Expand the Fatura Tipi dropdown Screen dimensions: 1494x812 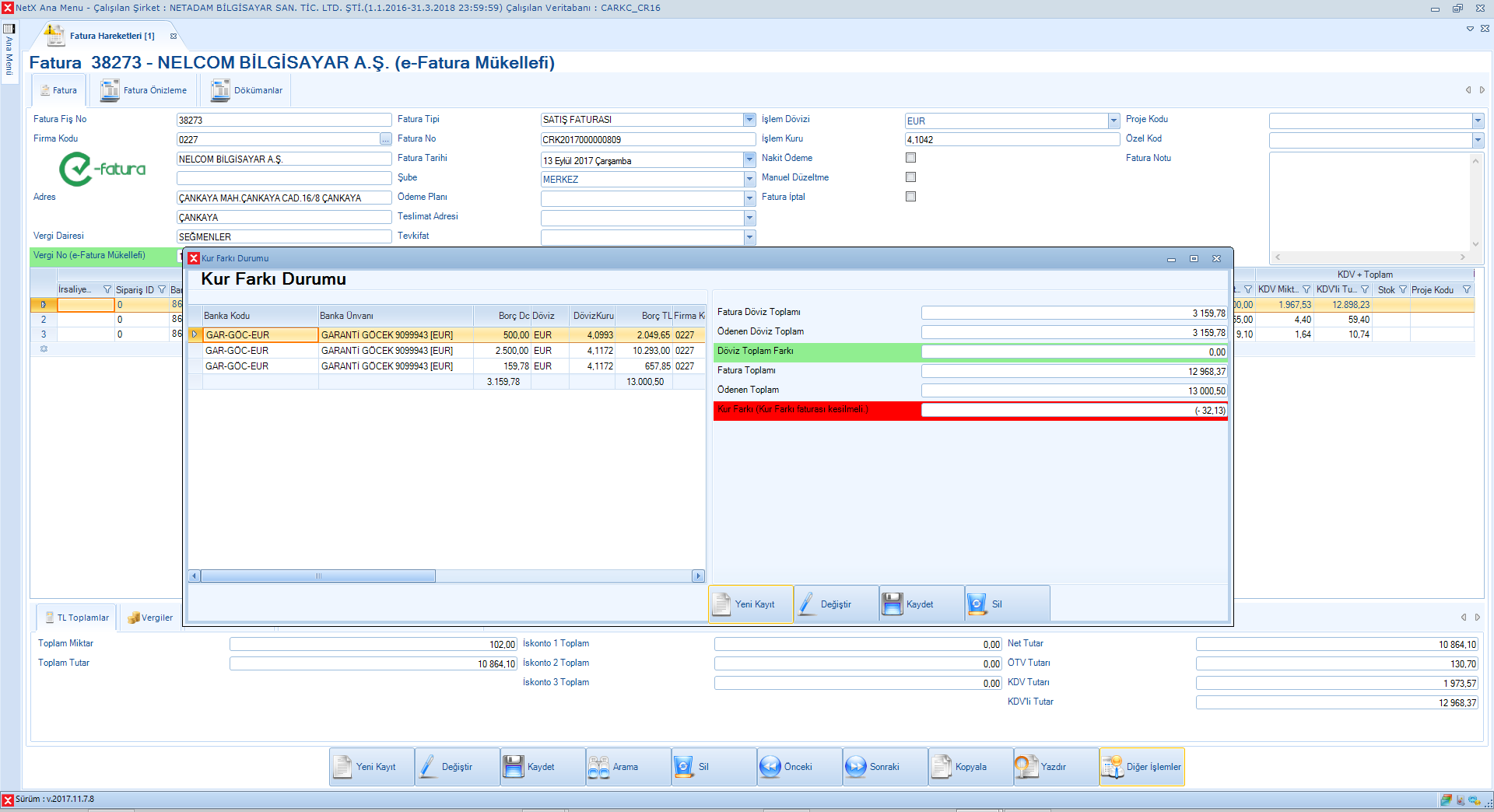(749, 120)
